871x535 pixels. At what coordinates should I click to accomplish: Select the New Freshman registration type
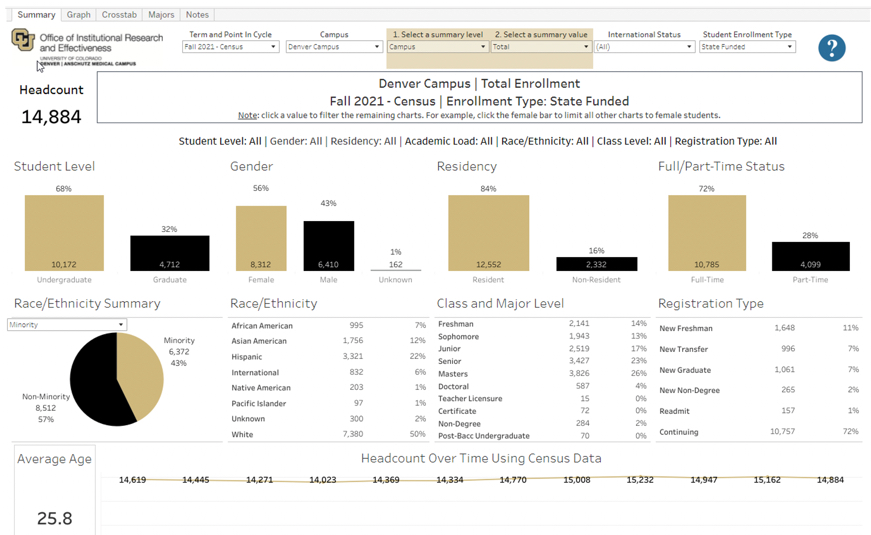tap(759, 328)
